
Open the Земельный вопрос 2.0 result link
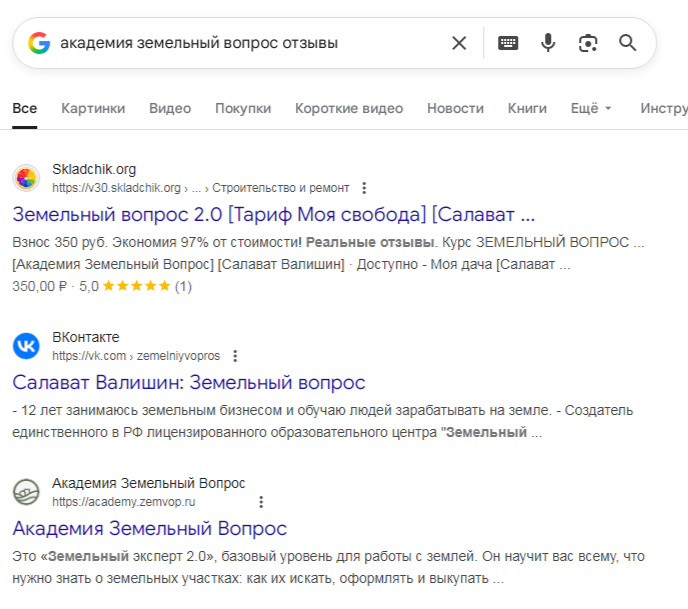273,214
